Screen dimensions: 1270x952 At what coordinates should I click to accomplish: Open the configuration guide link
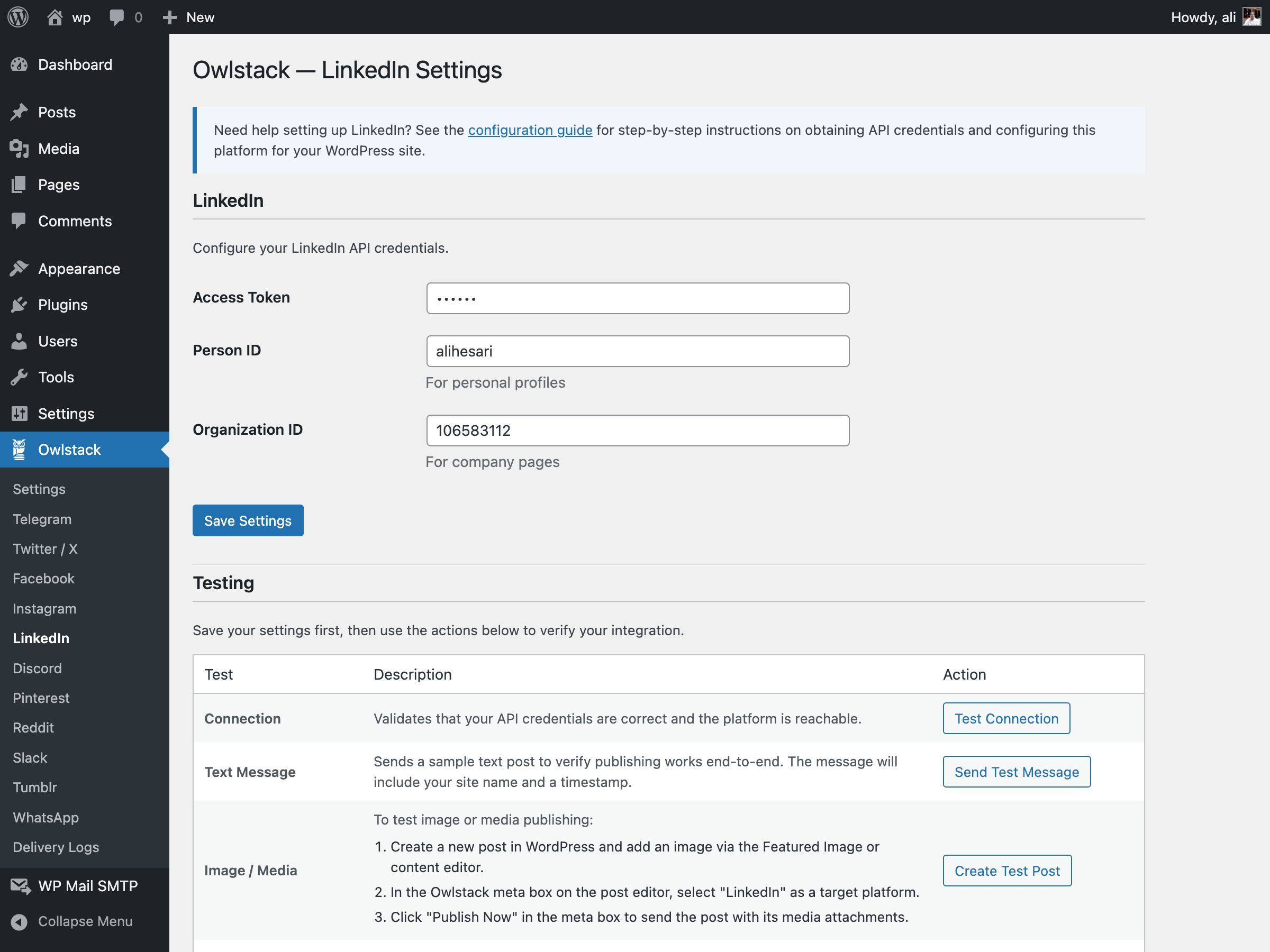point(529,130)
